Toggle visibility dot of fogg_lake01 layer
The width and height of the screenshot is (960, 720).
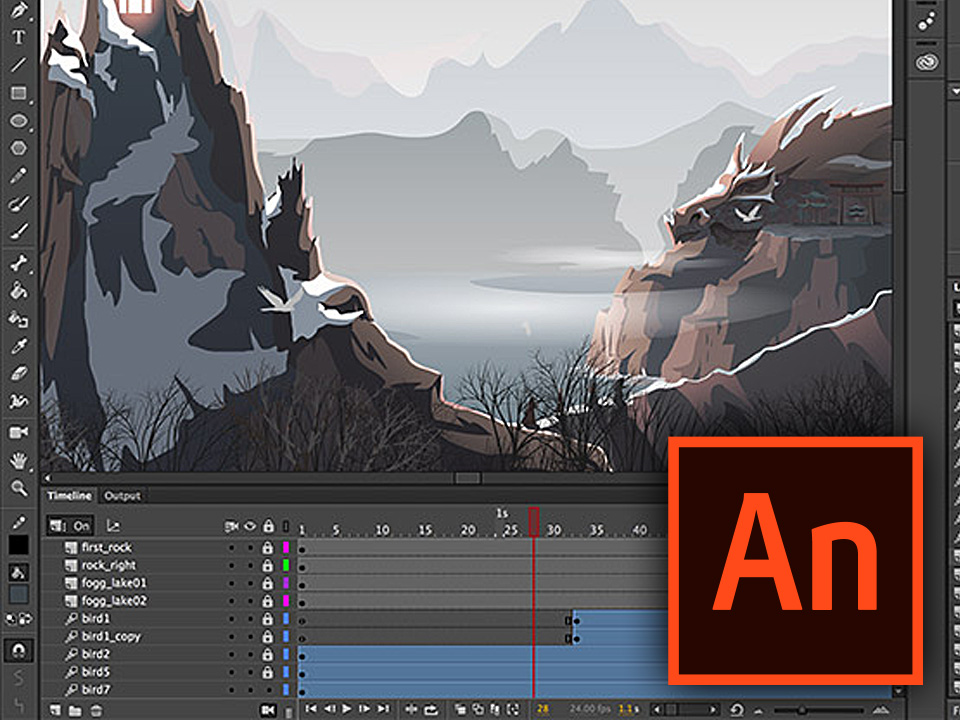pos(250,583)
